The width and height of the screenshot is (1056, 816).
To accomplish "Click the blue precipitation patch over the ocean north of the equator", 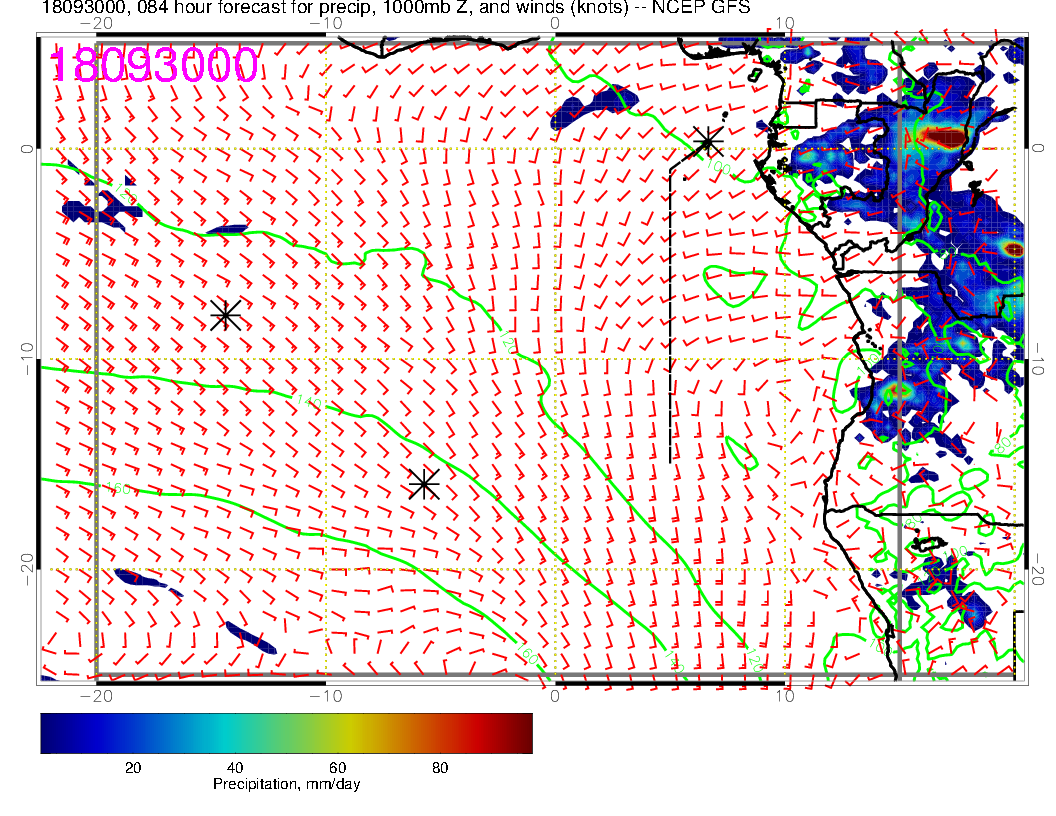I will 595,106.
